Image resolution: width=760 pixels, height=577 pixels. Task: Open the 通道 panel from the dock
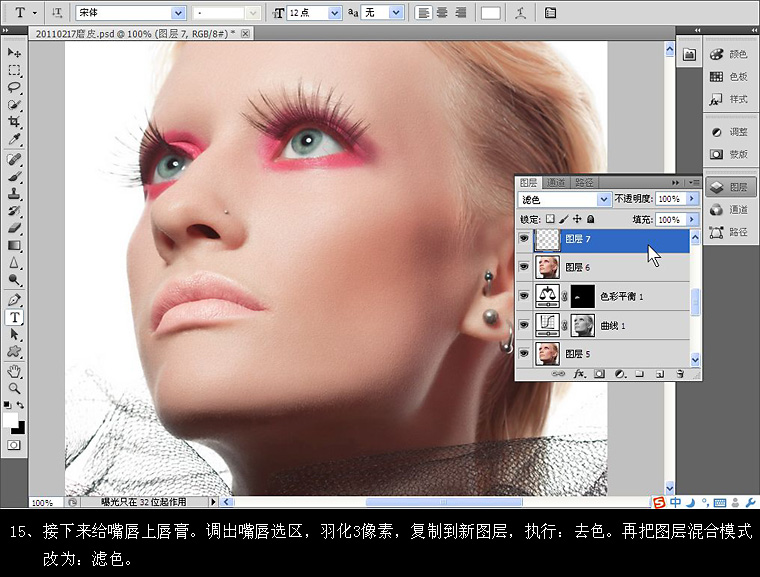[x=729, y=209]
